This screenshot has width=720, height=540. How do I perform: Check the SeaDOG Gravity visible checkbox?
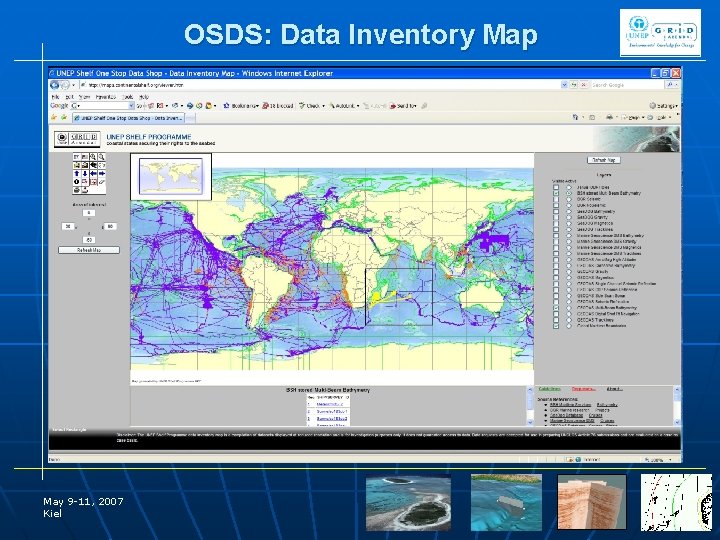click(556, 217)
